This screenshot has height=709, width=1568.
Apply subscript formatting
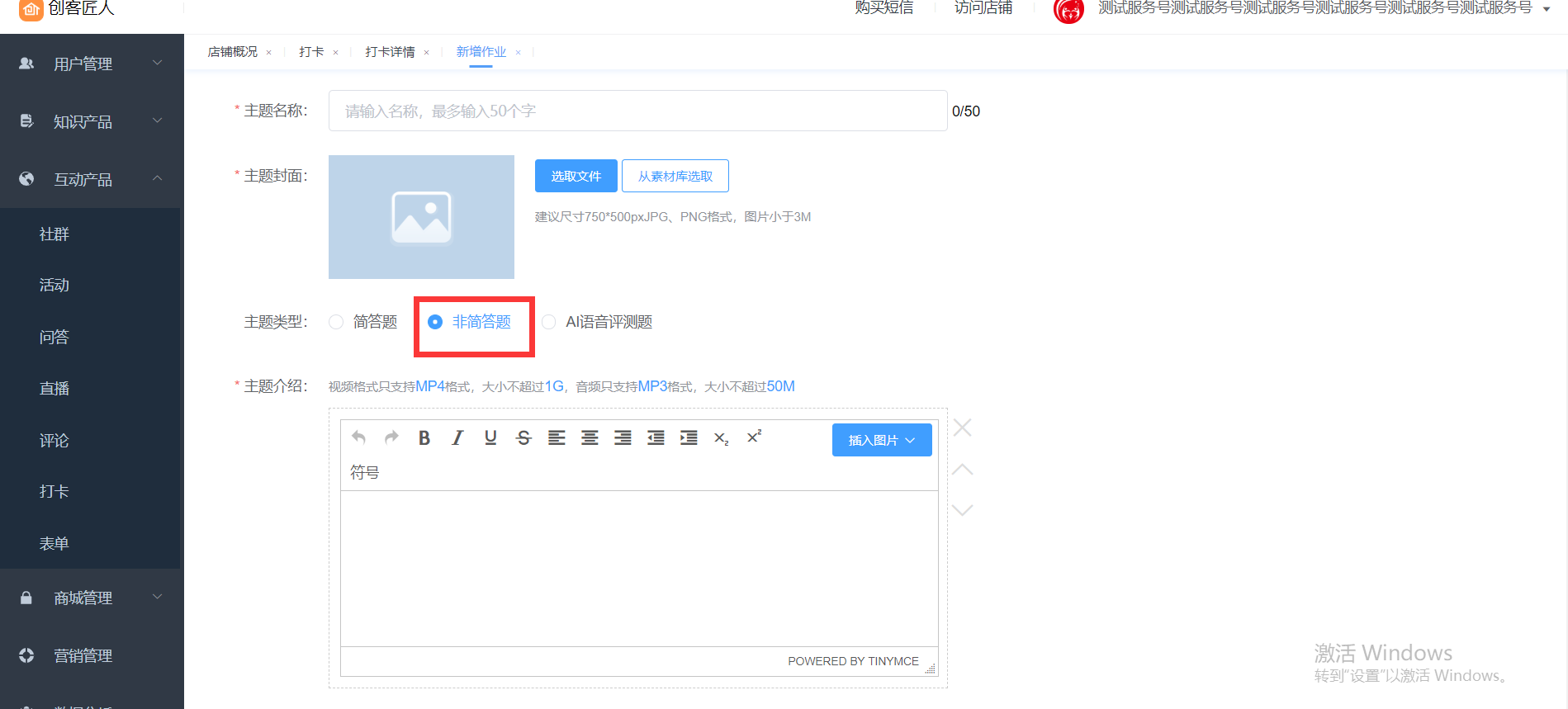(x=721, y=439)
